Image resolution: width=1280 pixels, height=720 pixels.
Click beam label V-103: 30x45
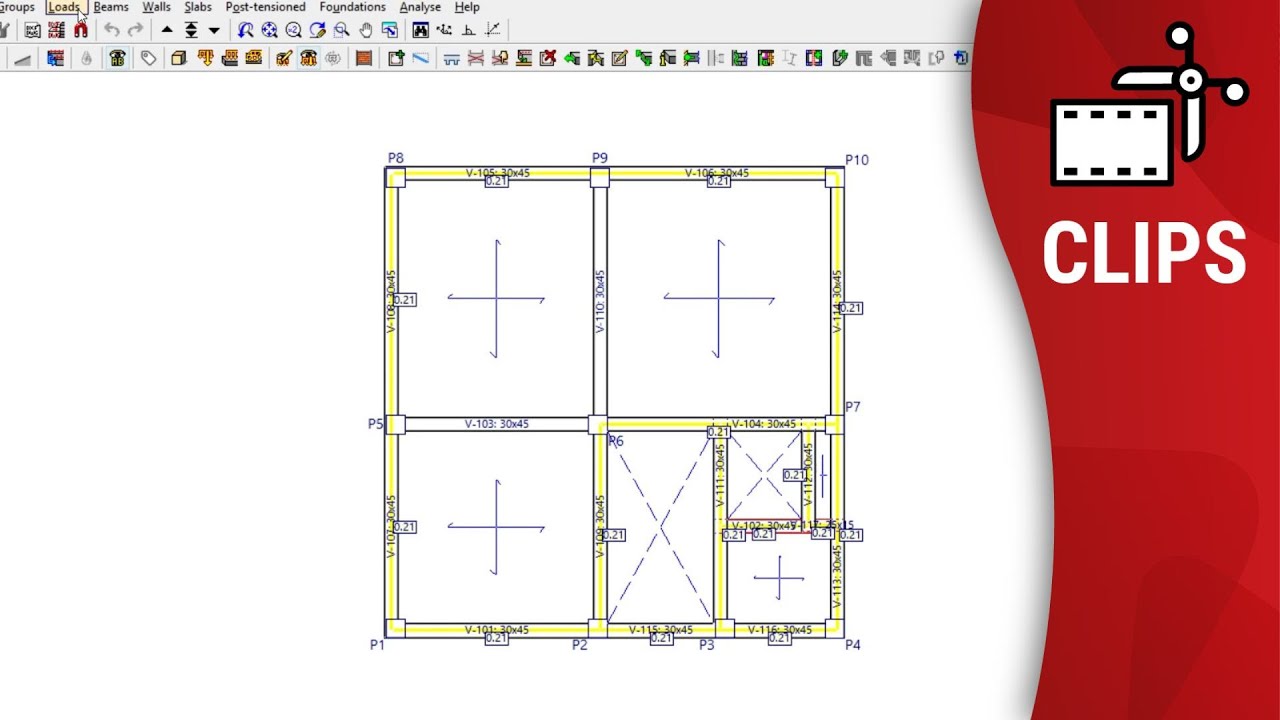pyautogui.click(x=497, y=424)
